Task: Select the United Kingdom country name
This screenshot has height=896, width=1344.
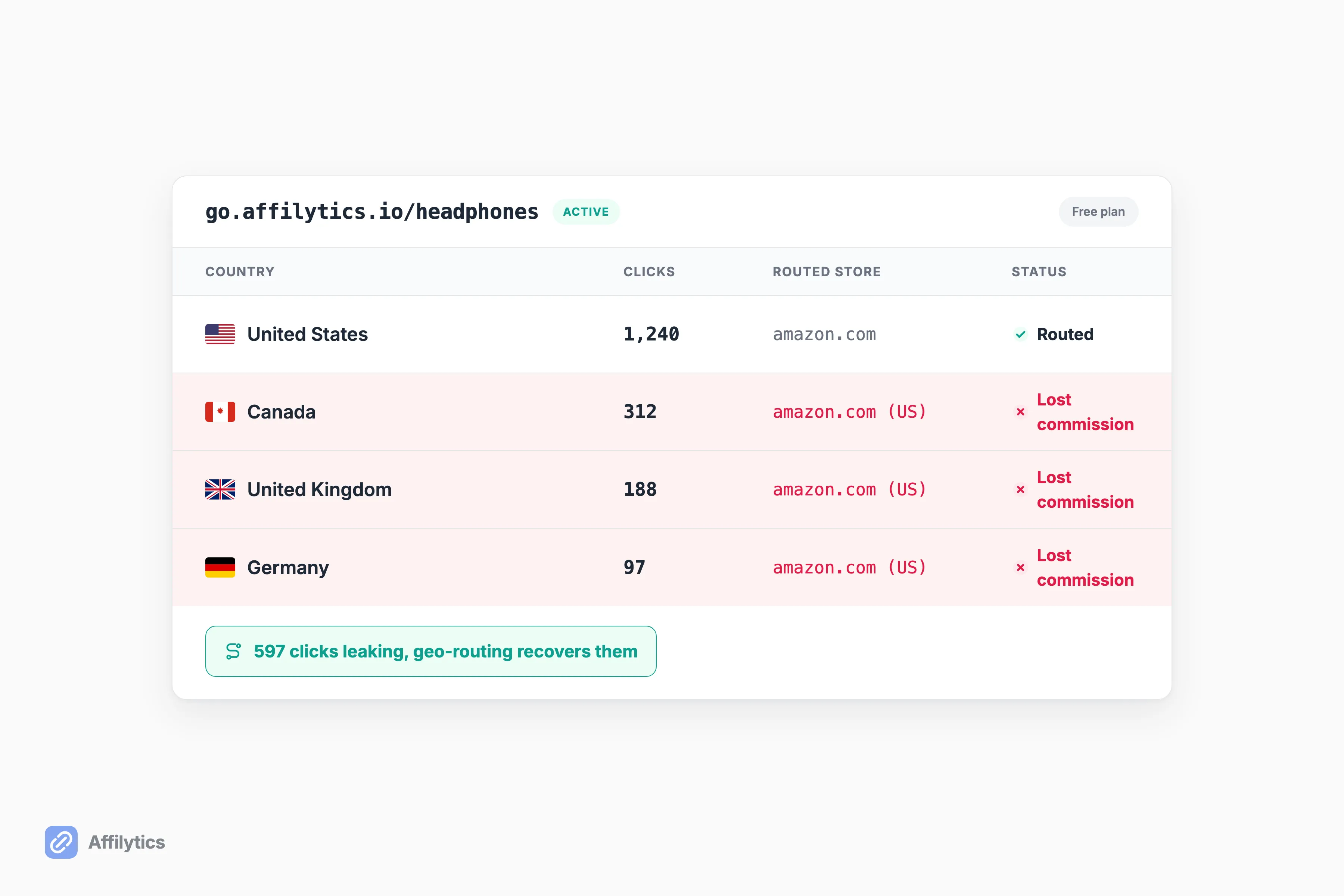Action: tap(320, 490)
